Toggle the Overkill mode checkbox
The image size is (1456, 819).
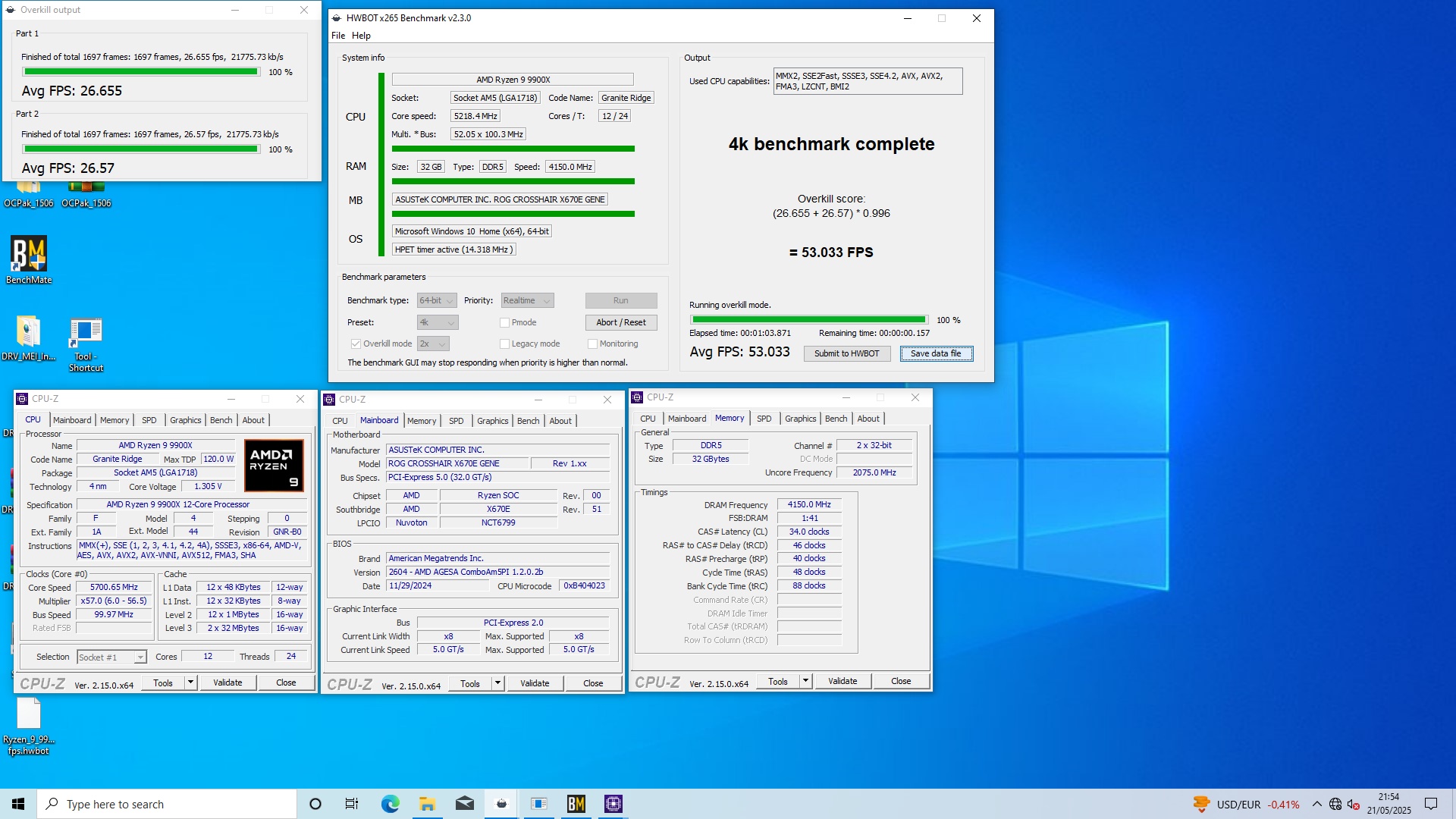pos(356,344)
